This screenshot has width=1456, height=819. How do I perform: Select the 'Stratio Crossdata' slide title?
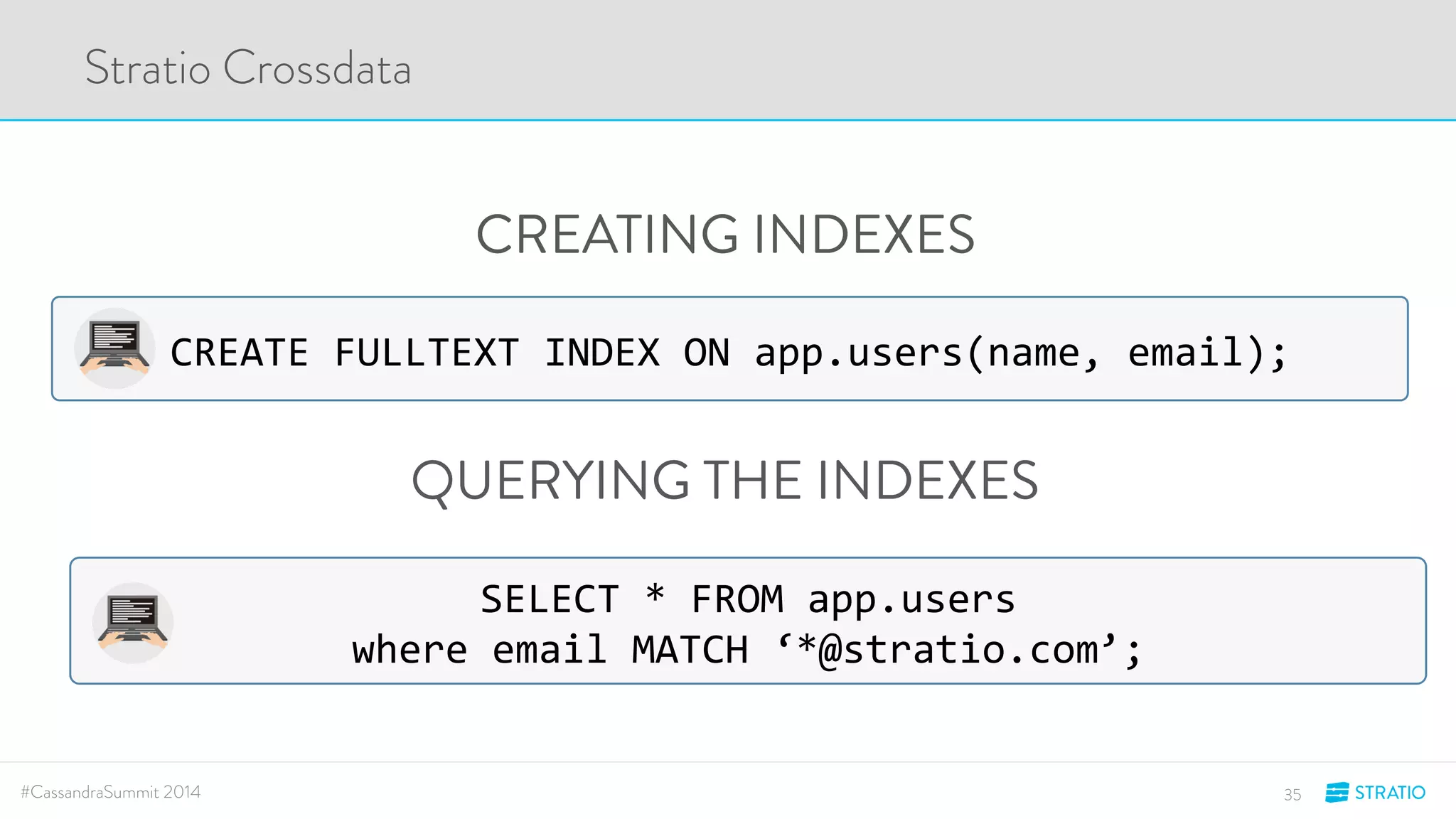pos(248,68)
